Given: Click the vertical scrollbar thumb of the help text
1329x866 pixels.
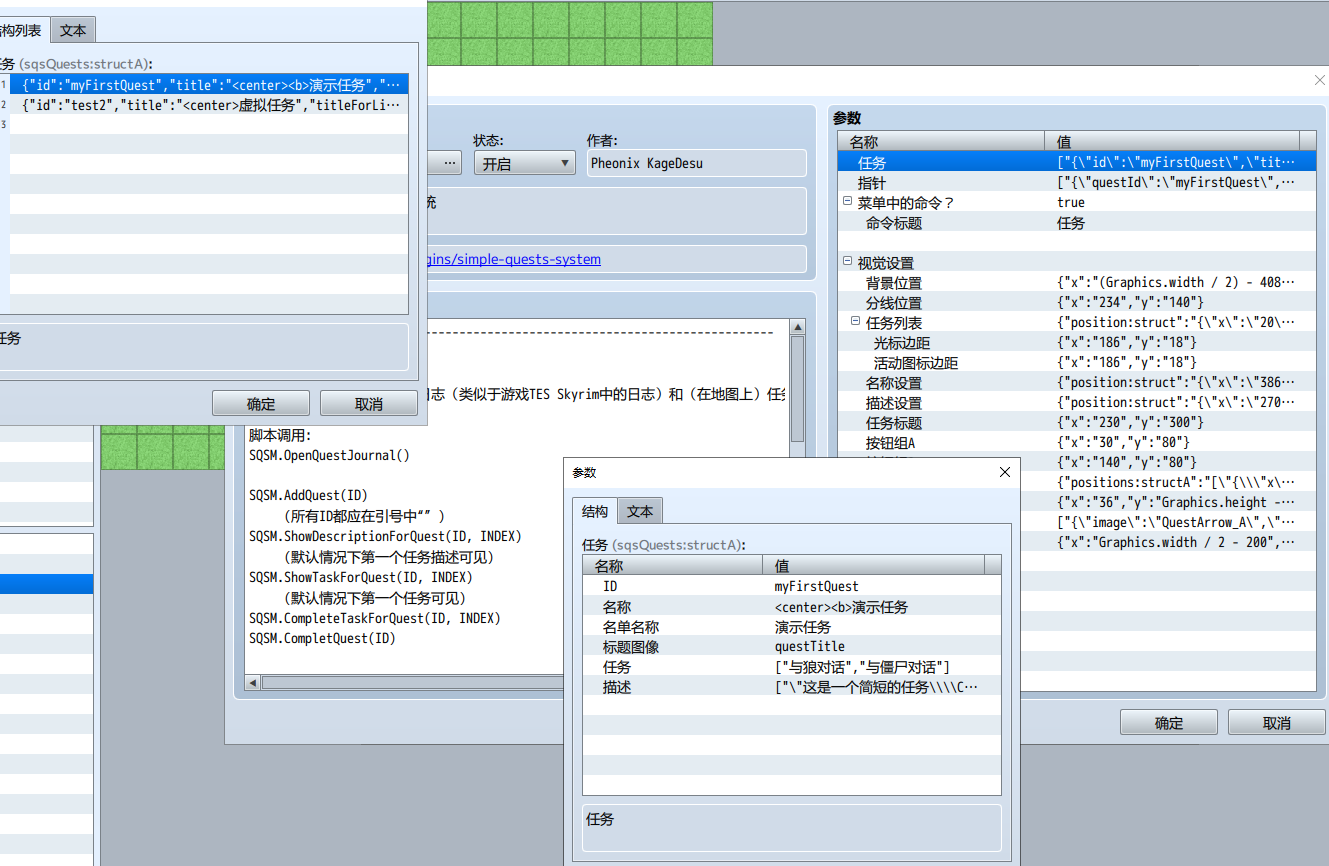Looking at the screenshot, I should pyautogui.click(x=797, y=388).
